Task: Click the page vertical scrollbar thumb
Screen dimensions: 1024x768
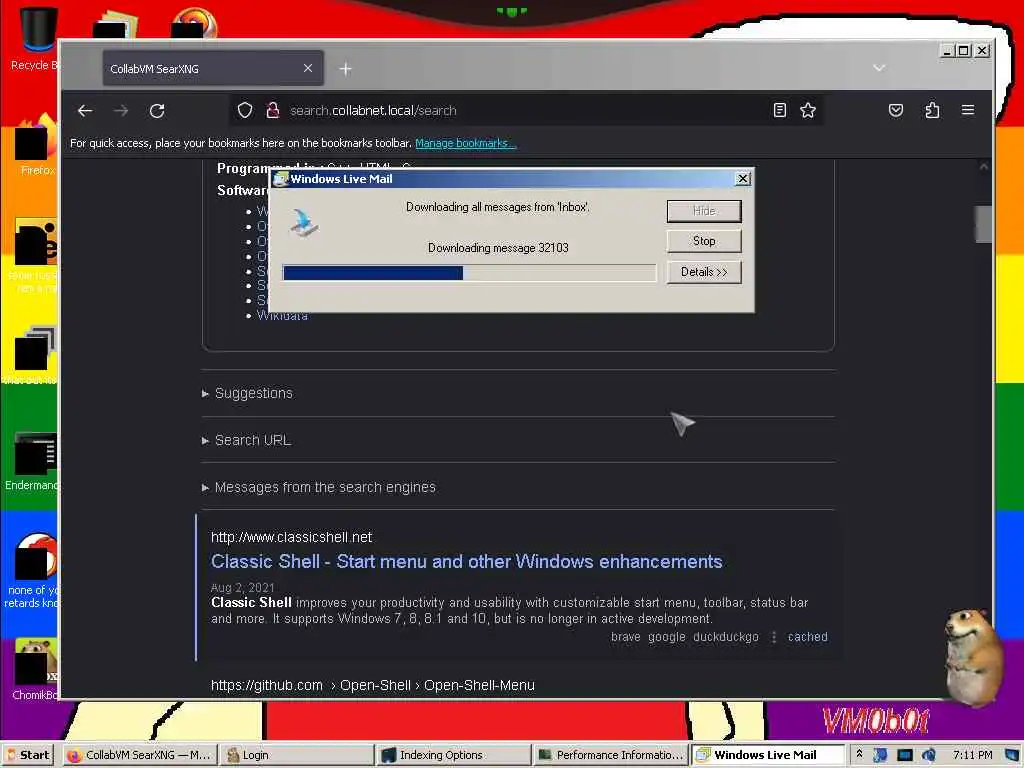Action: click(984, 224)
